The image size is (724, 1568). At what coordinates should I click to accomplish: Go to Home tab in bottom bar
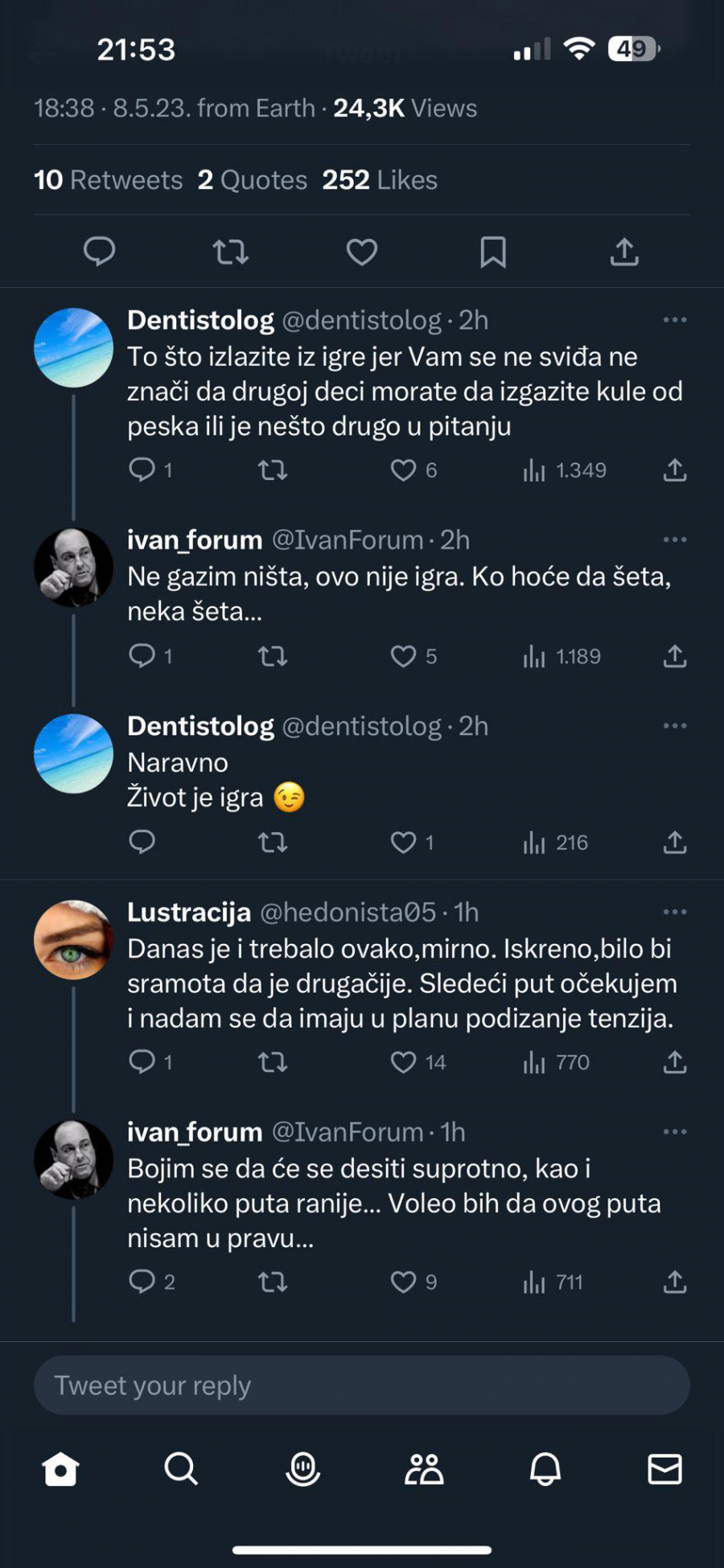pyautogui.click(x=60, y=1469)
